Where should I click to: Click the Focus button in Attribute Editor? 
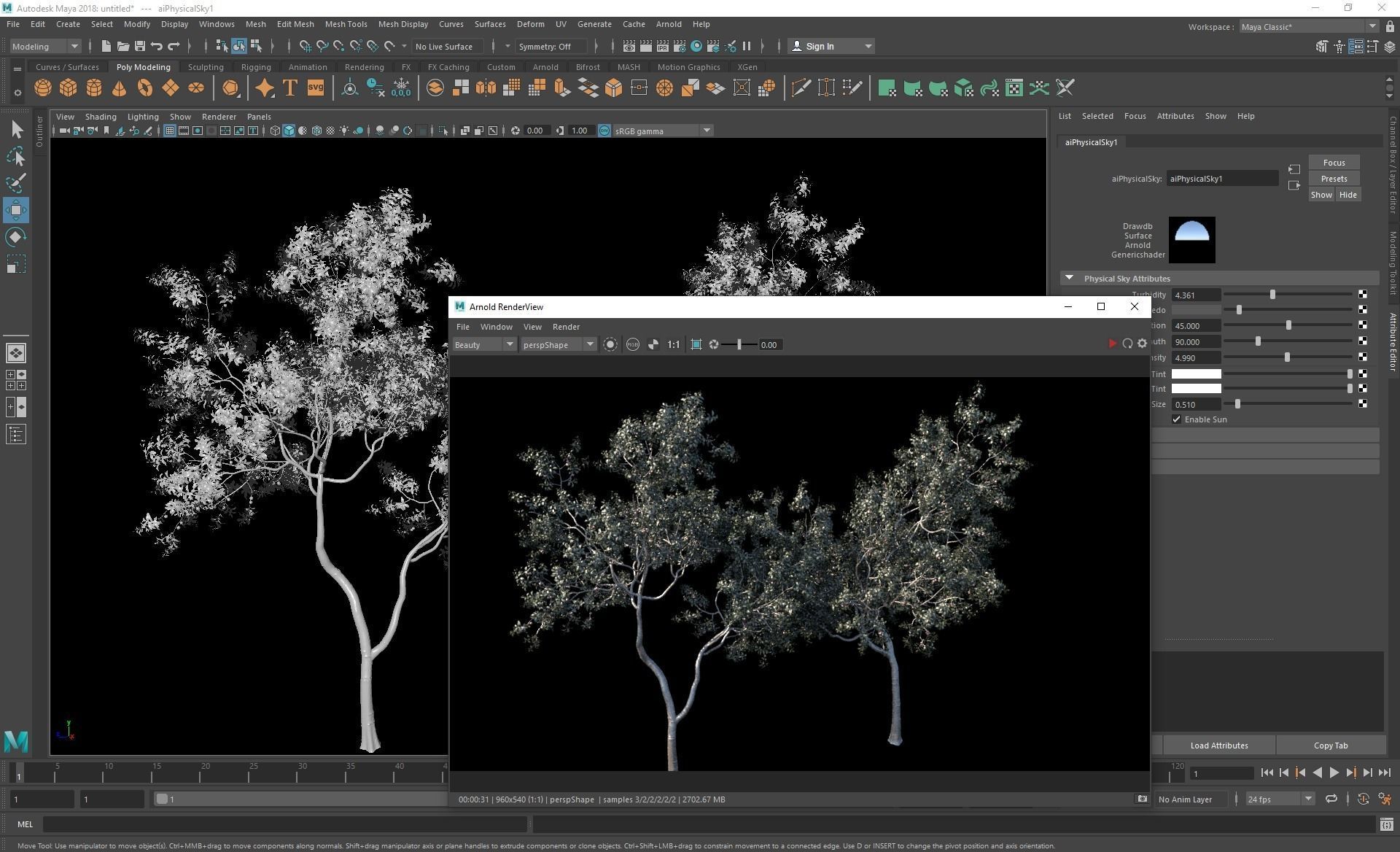tap(1334, 163)
